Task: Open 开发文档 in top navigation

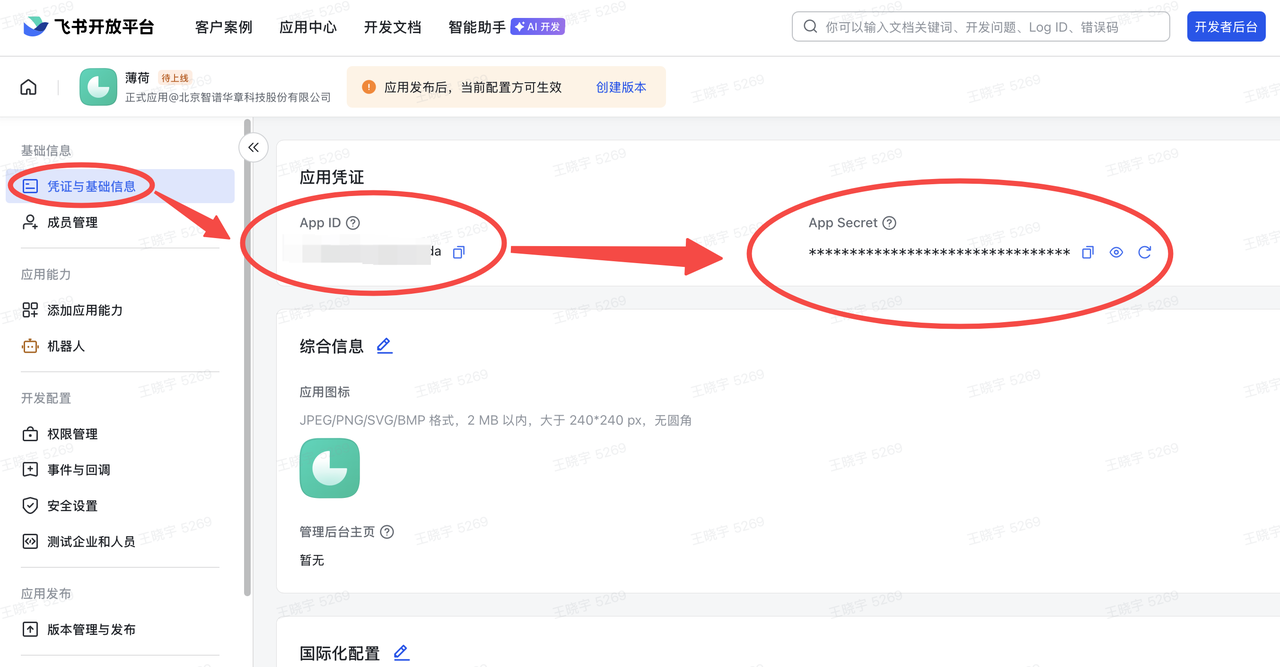Action: point(392,27)
